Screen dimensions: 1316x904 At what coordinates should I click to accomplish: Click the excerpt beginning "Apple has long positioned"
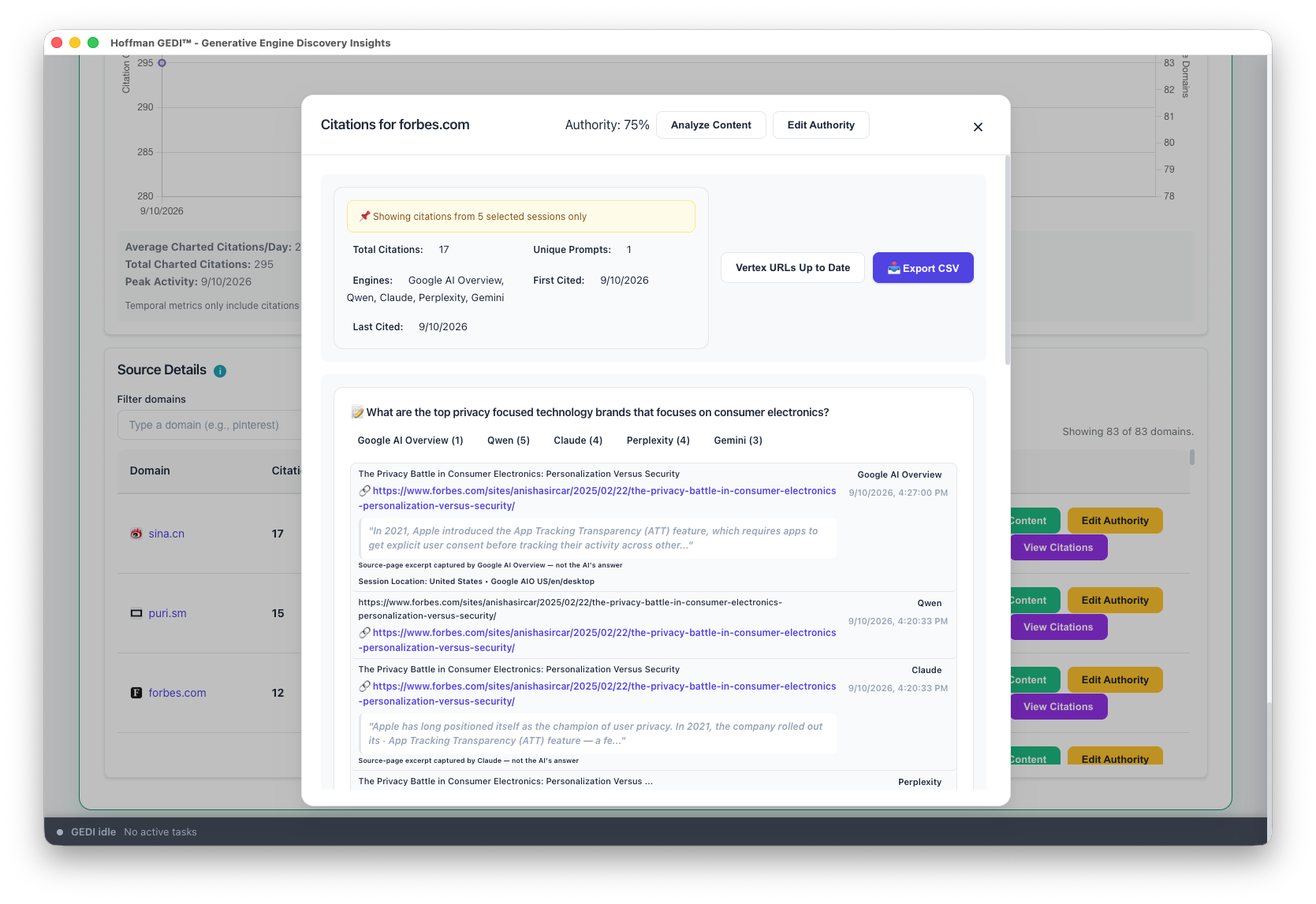[598, 734]
